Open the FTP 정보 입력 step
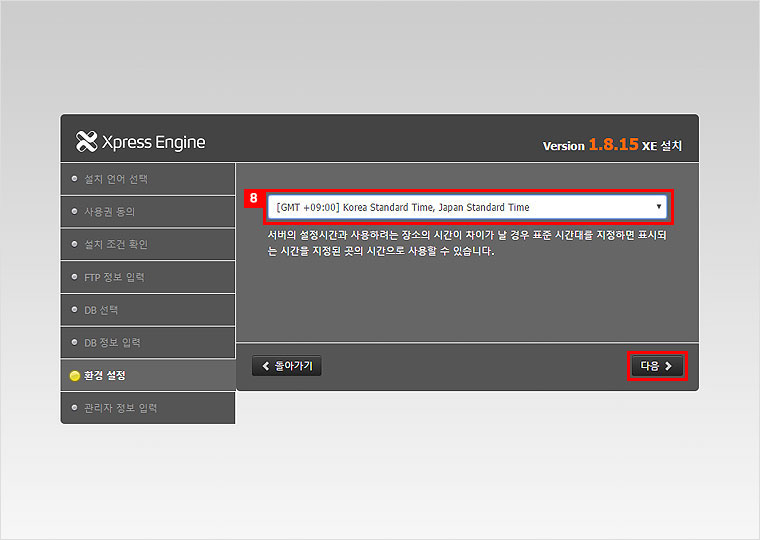 114,277
